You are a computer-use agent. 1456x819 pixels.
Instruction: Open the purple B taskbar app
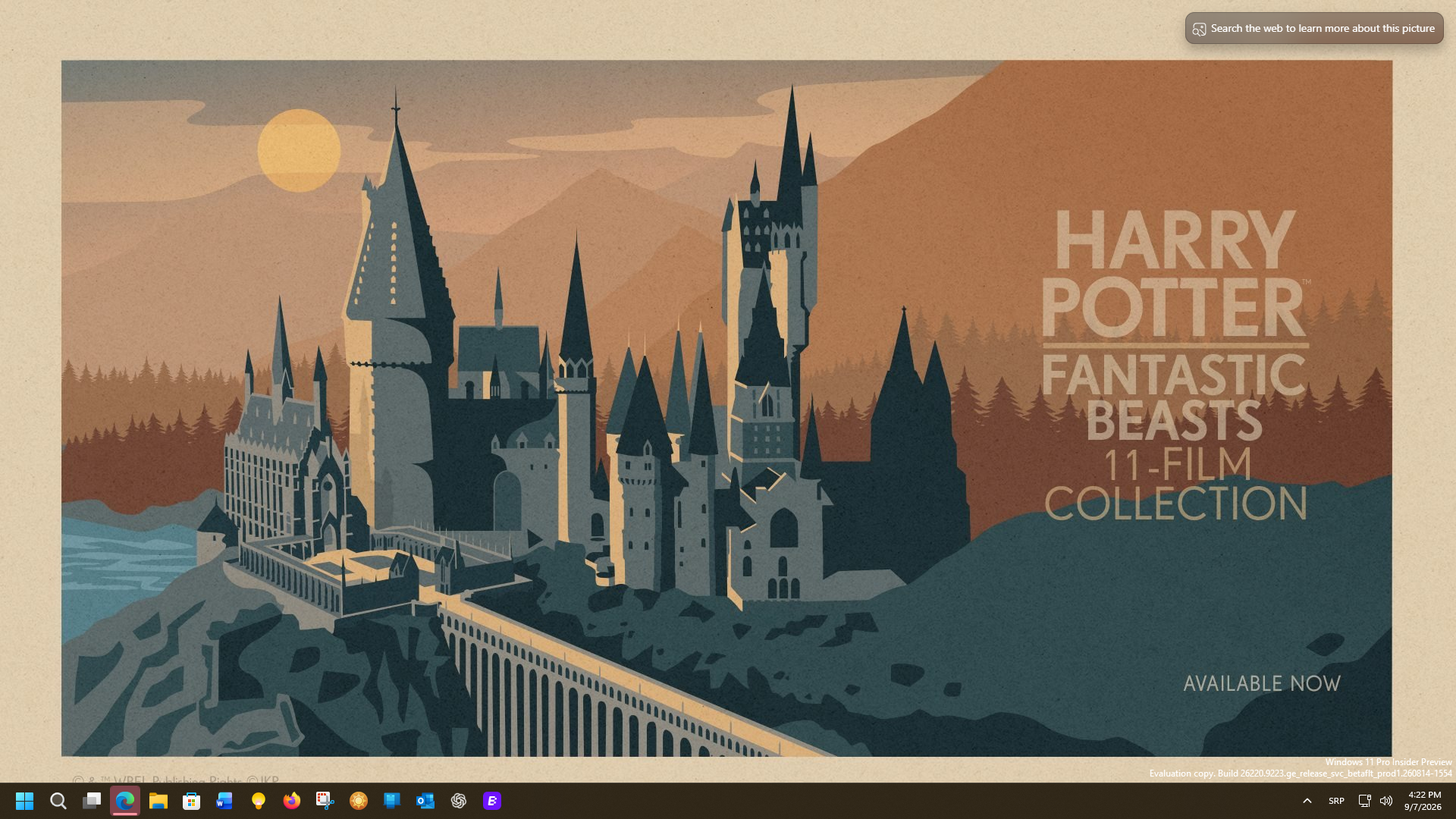click(492, 801)
